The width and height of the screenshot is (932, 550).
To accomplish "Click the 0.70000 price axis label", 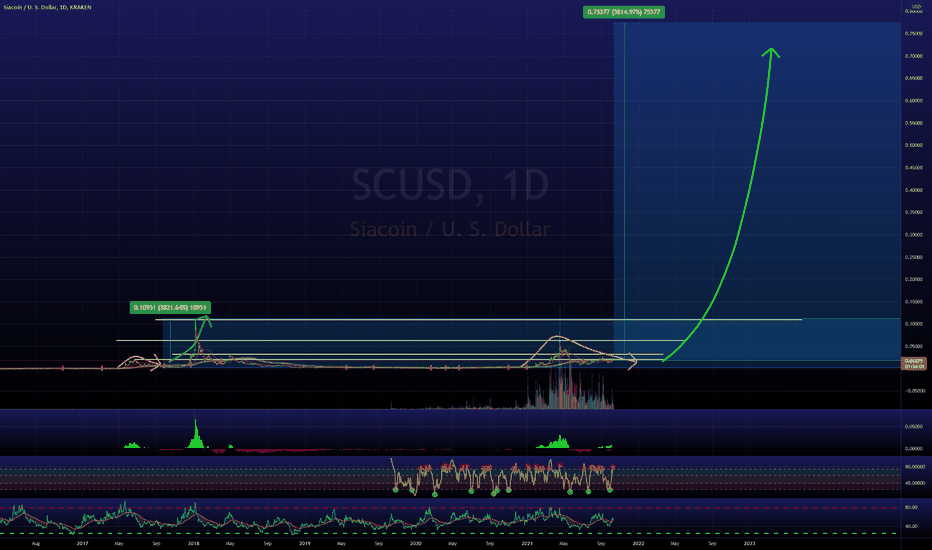I will click(914, 56).
